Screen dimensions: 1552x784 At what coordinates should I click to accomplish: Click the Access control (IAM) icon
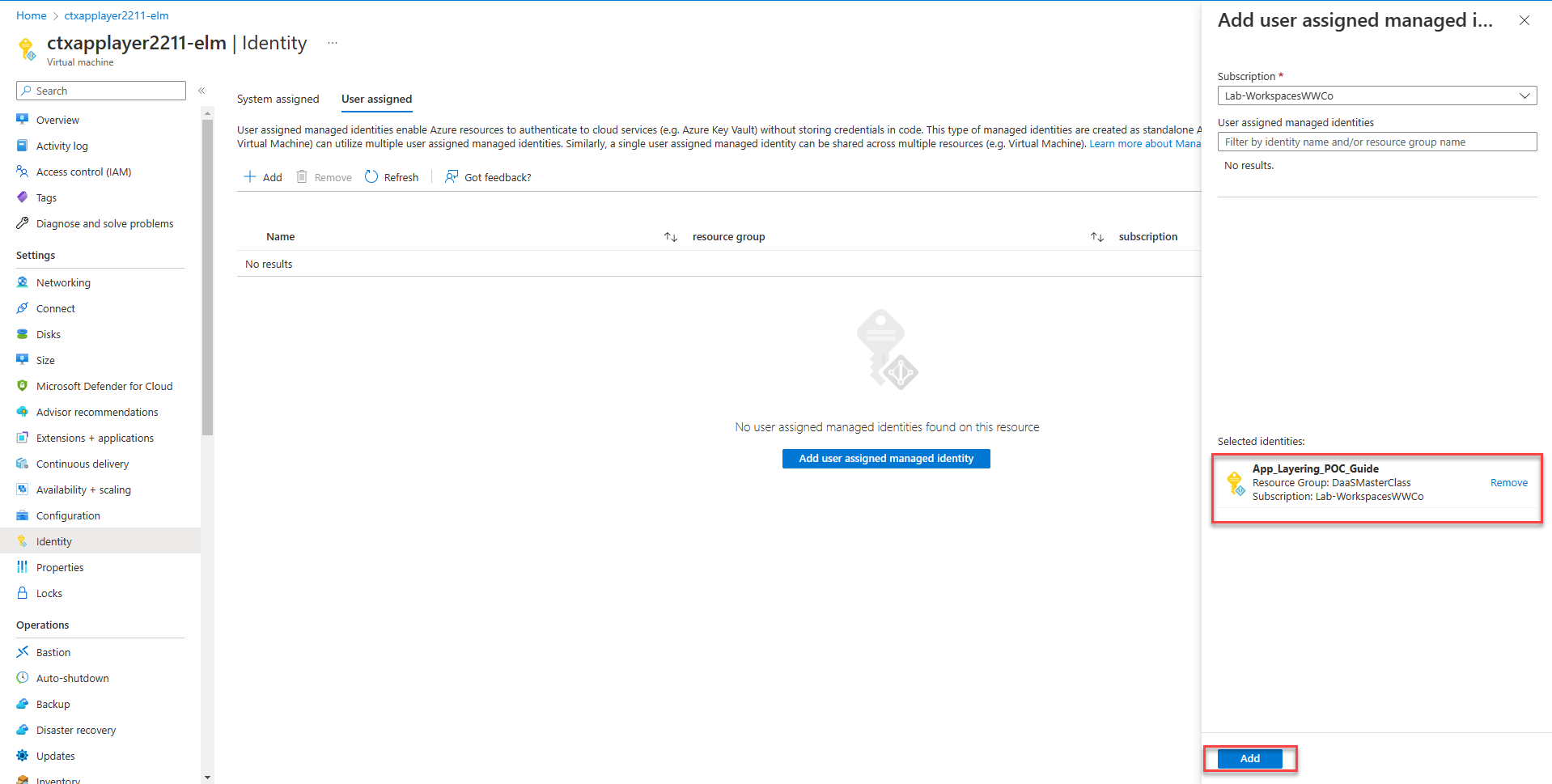[x=23, y=172]
